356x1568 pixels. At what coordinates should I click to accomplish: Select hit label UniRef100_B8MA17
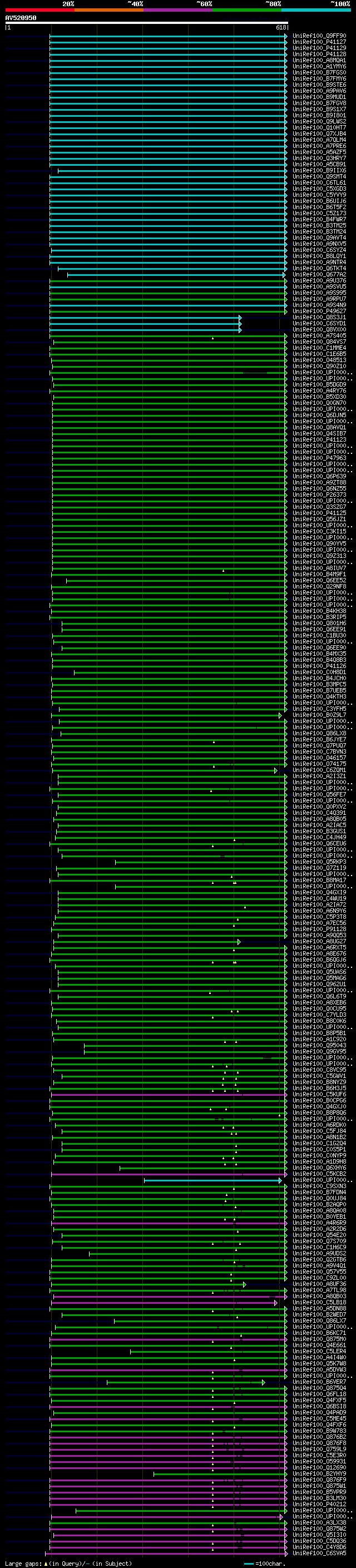point(319,880)
